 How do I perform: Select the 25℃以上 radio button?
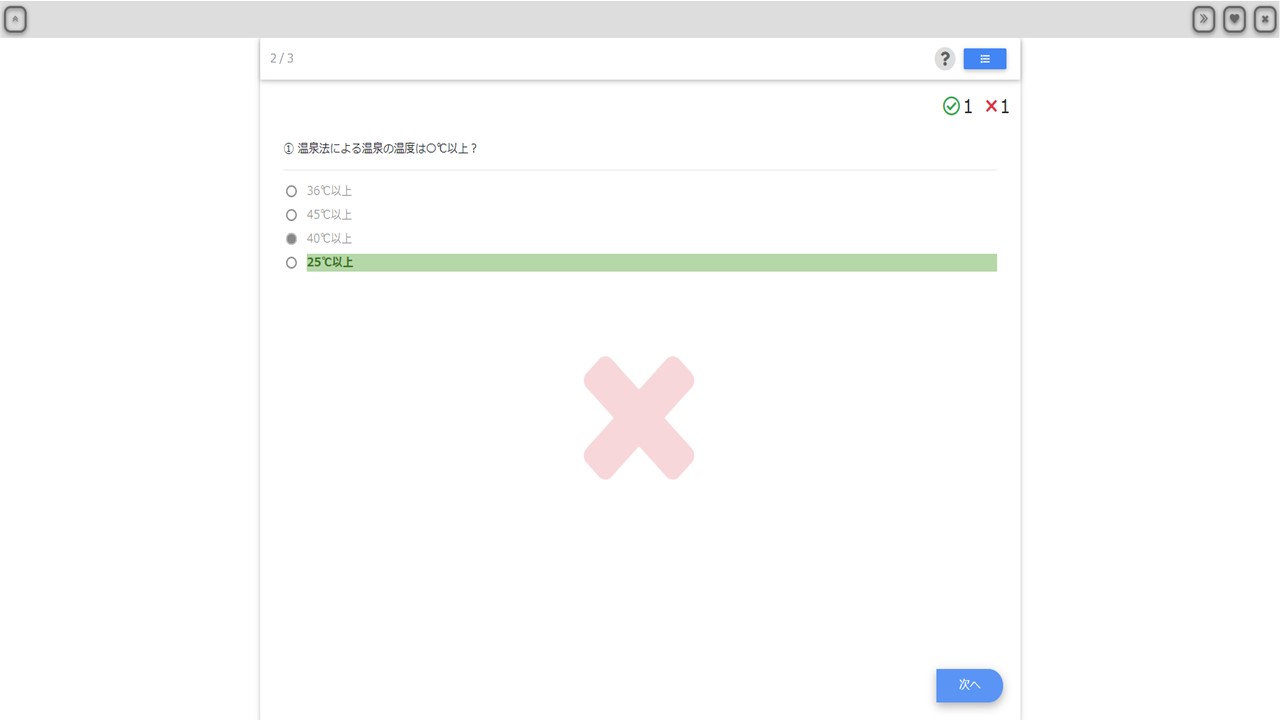291,263
